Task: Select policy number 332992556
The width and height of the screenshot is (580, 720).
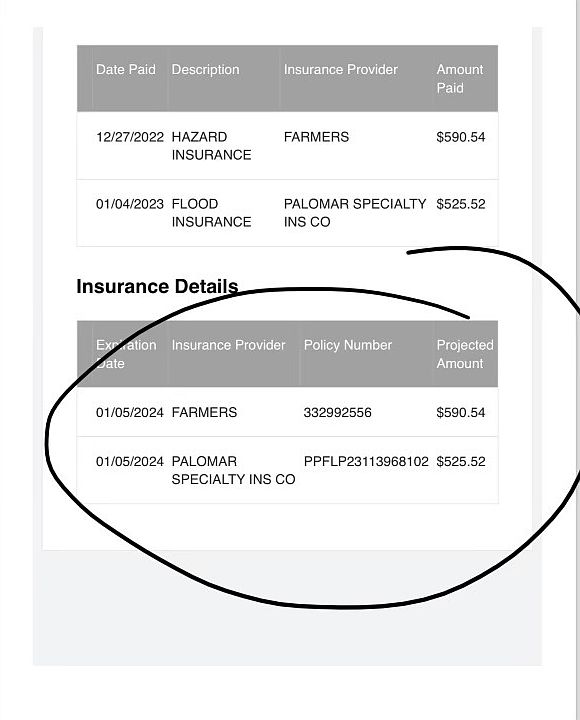Action: [x=338, y=412]
